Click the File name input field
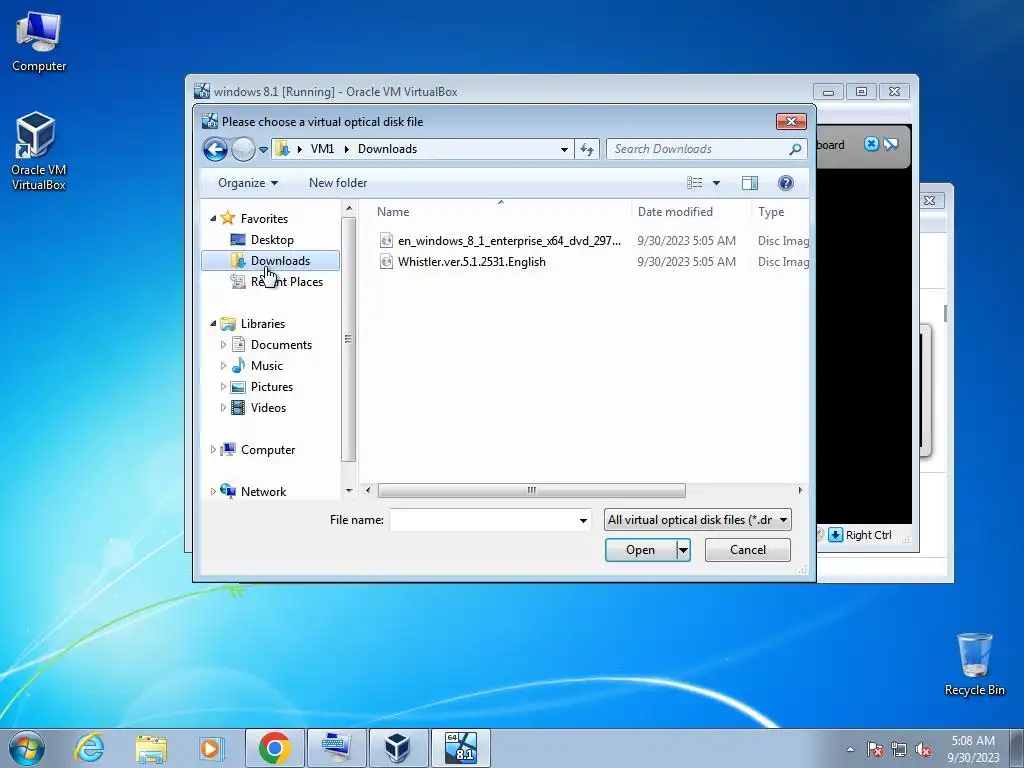Viewport: 1024px width, 768px height. tap(483, 520)
